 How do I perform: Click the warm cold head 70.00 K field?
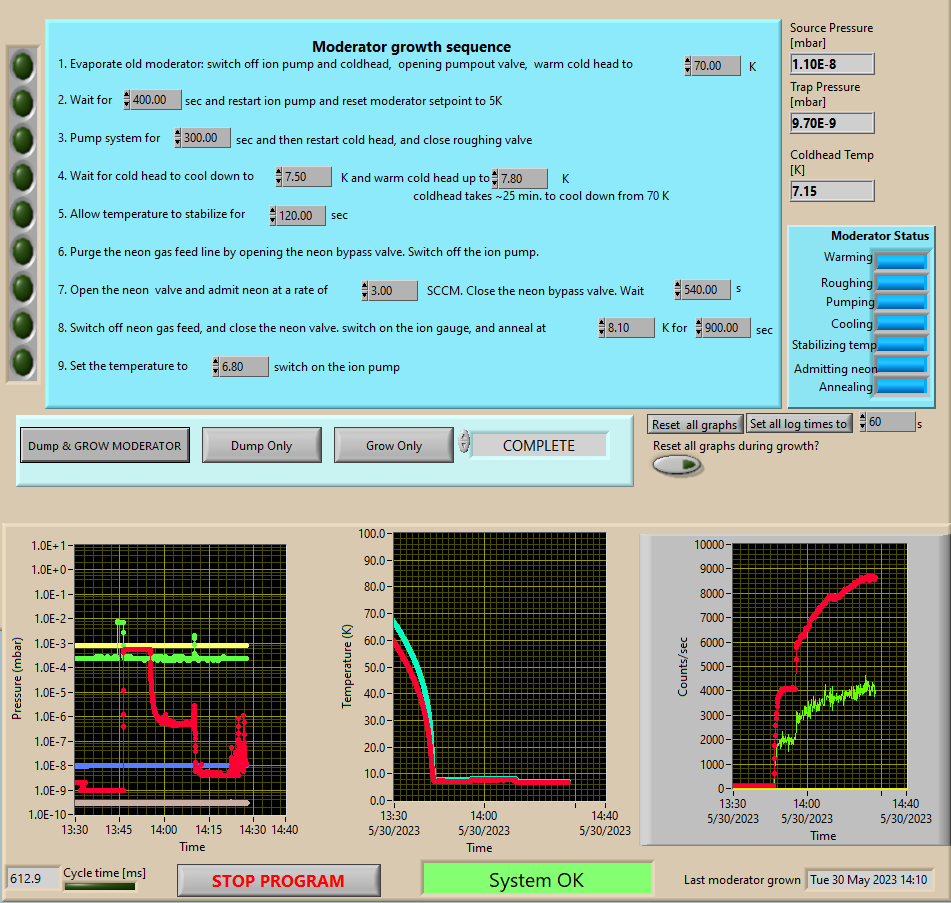pyautogui.click(x=716, y=65)
